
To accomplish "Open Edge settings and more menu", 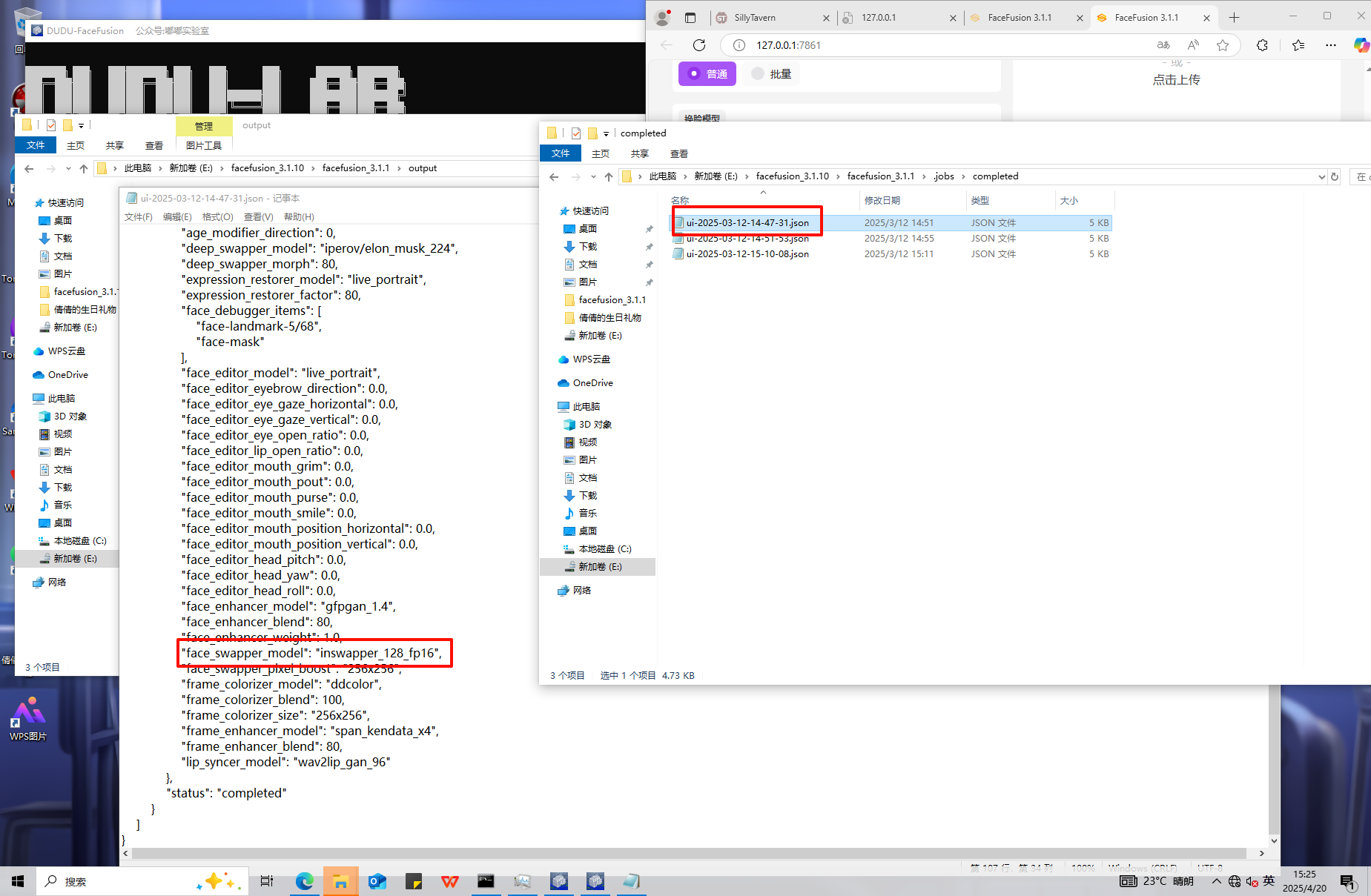I will pos(1331,45).
